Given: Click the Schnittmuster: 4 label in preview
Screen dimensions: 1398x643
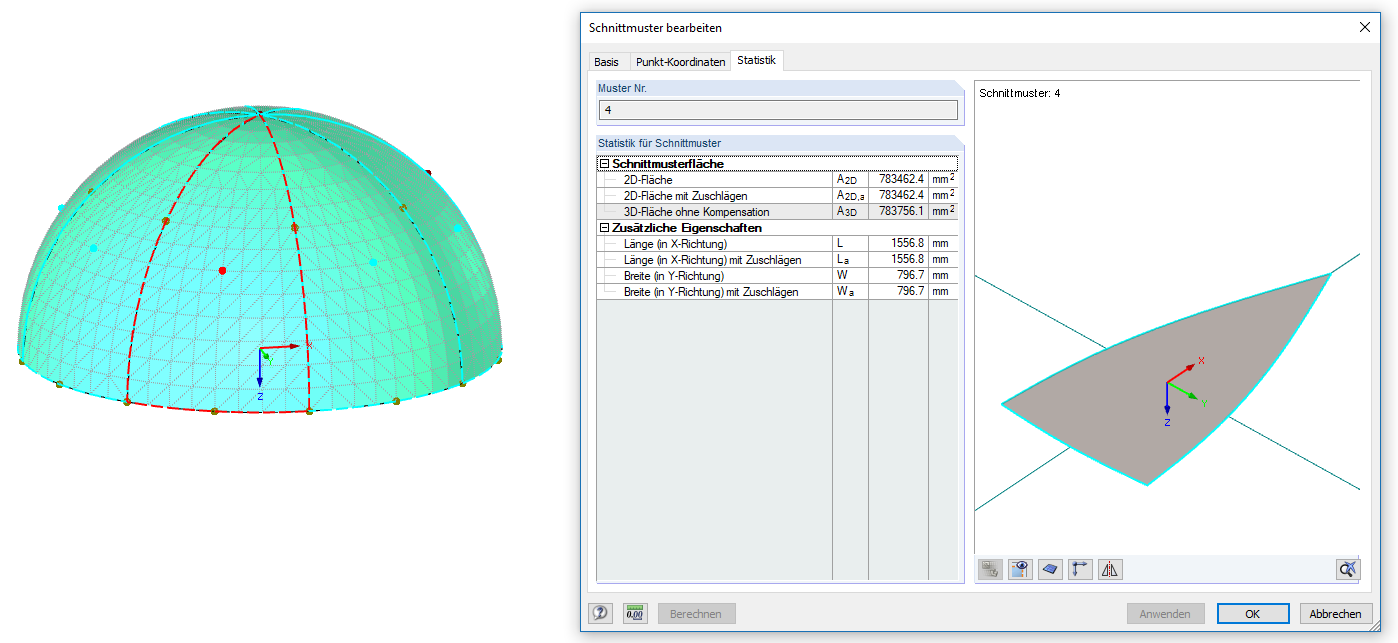Looking at the screenshot, I should tap(1019, 93).
